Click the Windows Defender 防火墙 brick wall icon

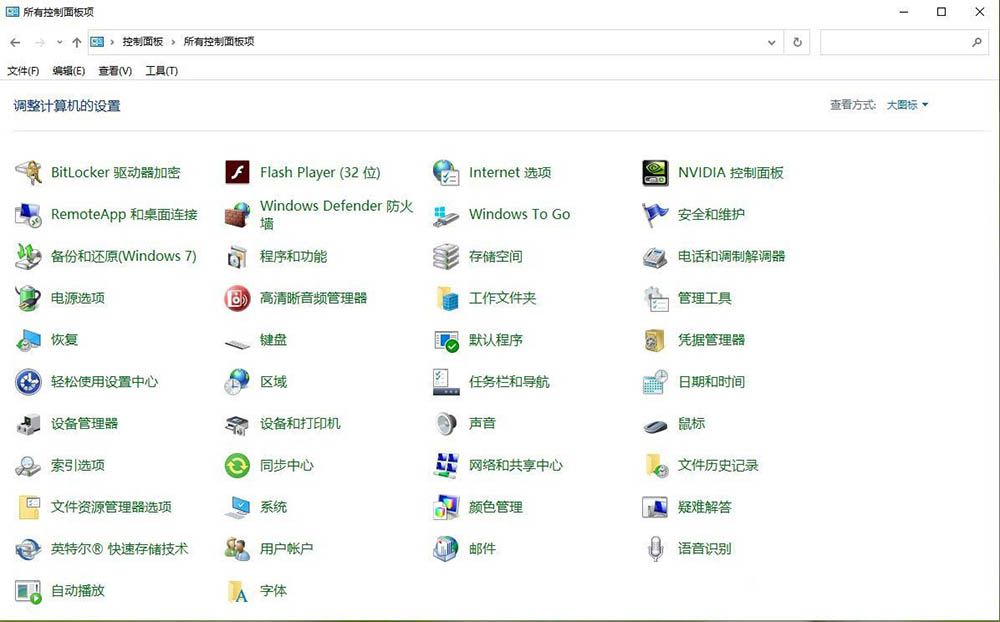pos(237,214)
